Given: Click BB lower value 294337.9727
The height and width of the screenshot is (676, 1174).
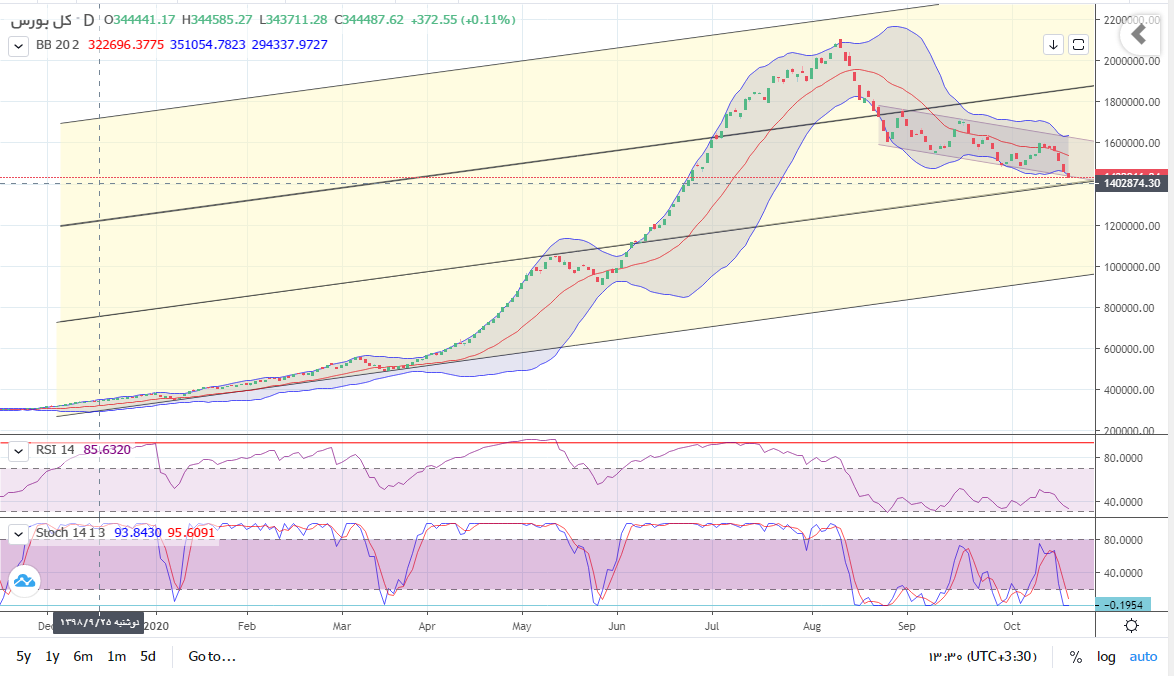Looking at the screenshot, I should click(x=289, y=45).
